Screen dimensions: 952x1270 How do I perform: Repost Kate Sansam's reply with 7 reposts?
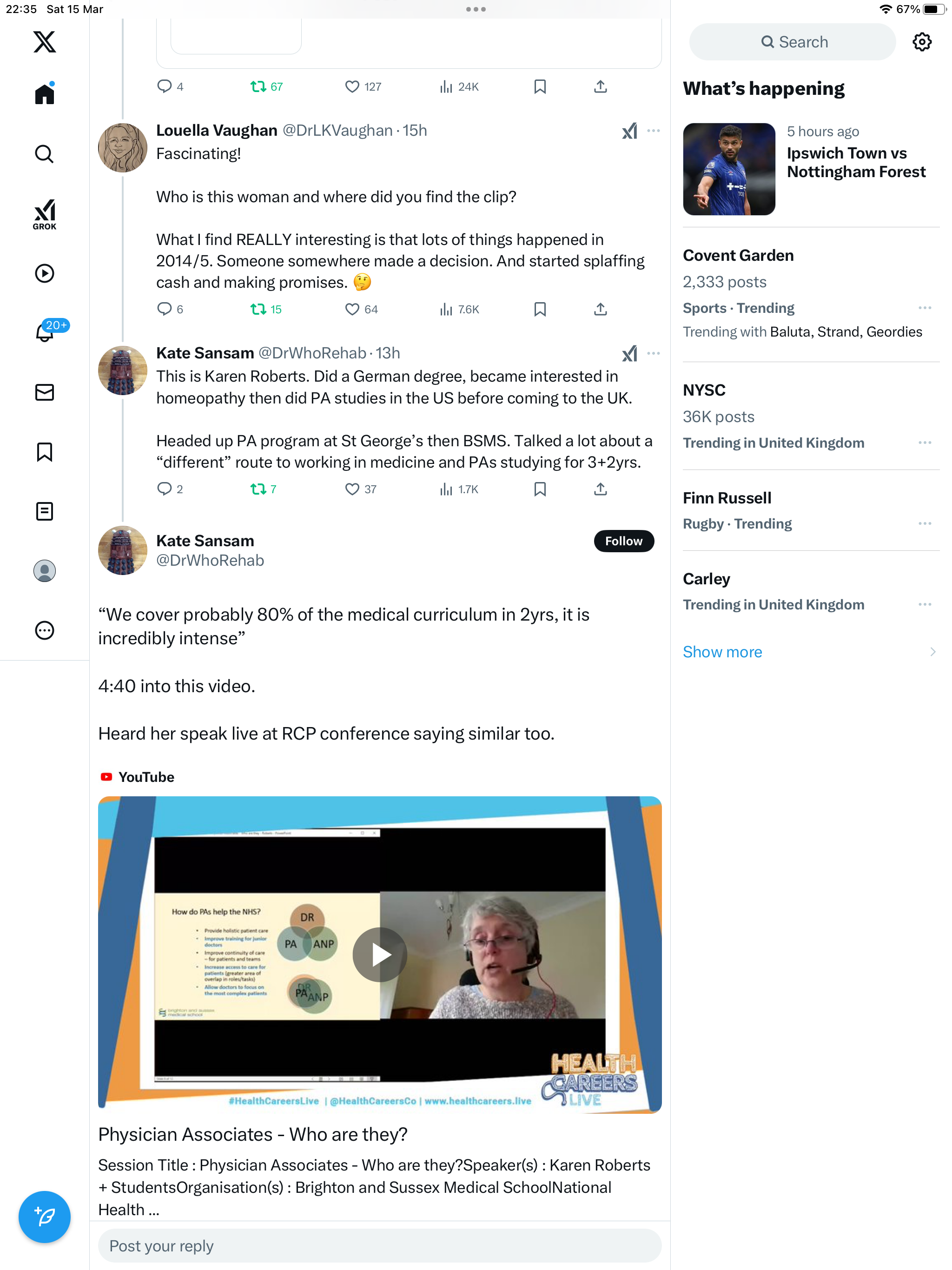(264, 489)
